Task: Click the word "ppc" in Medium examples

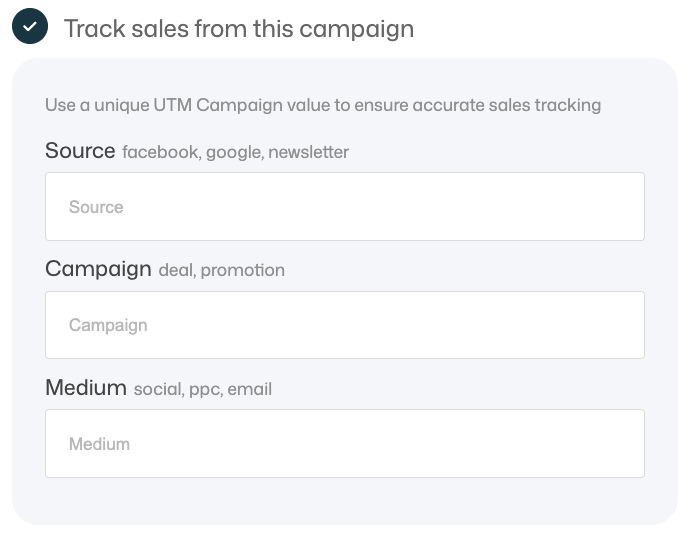Action: (x=205, y=389)
